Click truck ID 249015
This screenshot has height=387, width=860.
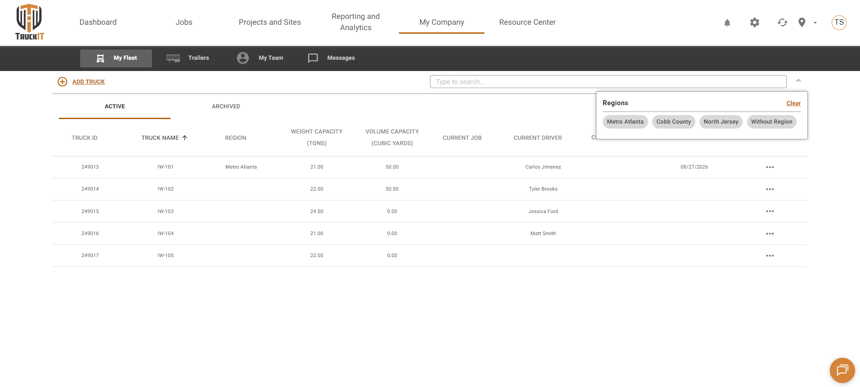(90, 211)
